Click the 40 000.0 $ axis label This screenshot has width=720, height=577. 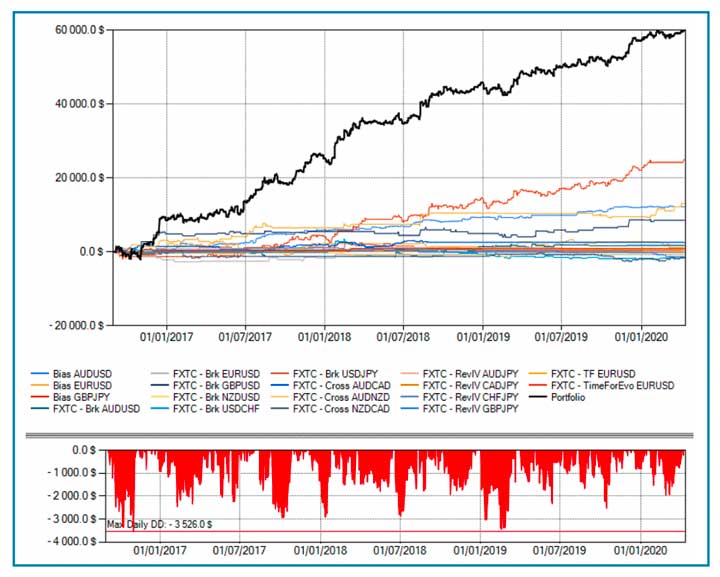79,104
